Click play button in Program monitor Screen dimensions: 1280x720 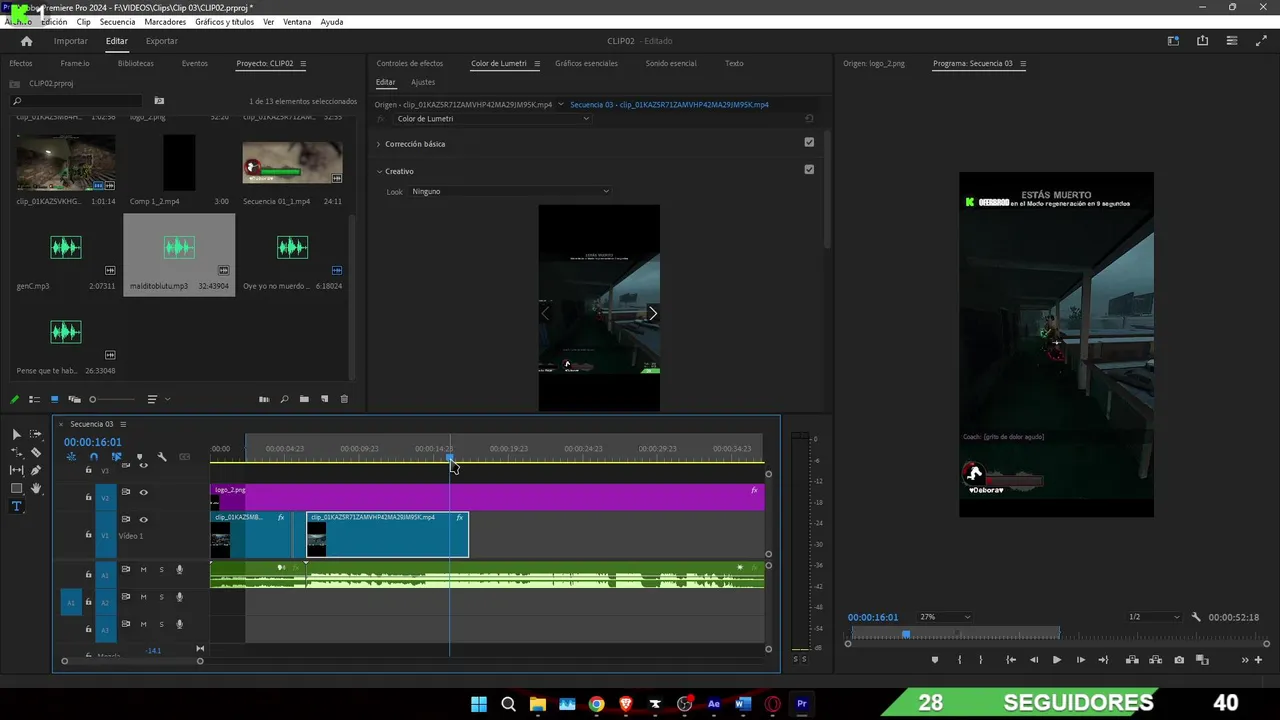[x=1056, y=660]
